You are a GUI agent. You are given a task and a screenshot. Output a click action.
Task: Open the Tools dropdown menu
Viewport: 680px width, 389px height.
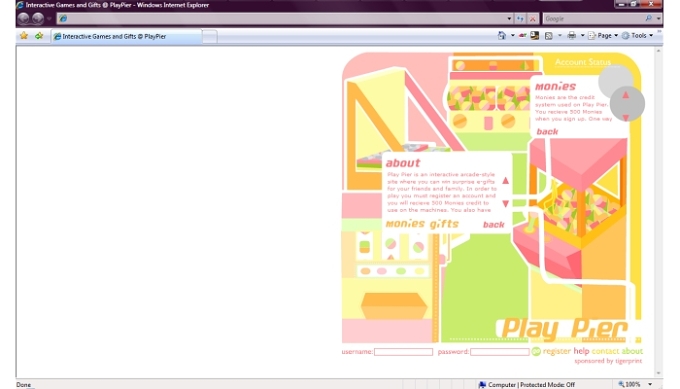click(x=638, y=36)
